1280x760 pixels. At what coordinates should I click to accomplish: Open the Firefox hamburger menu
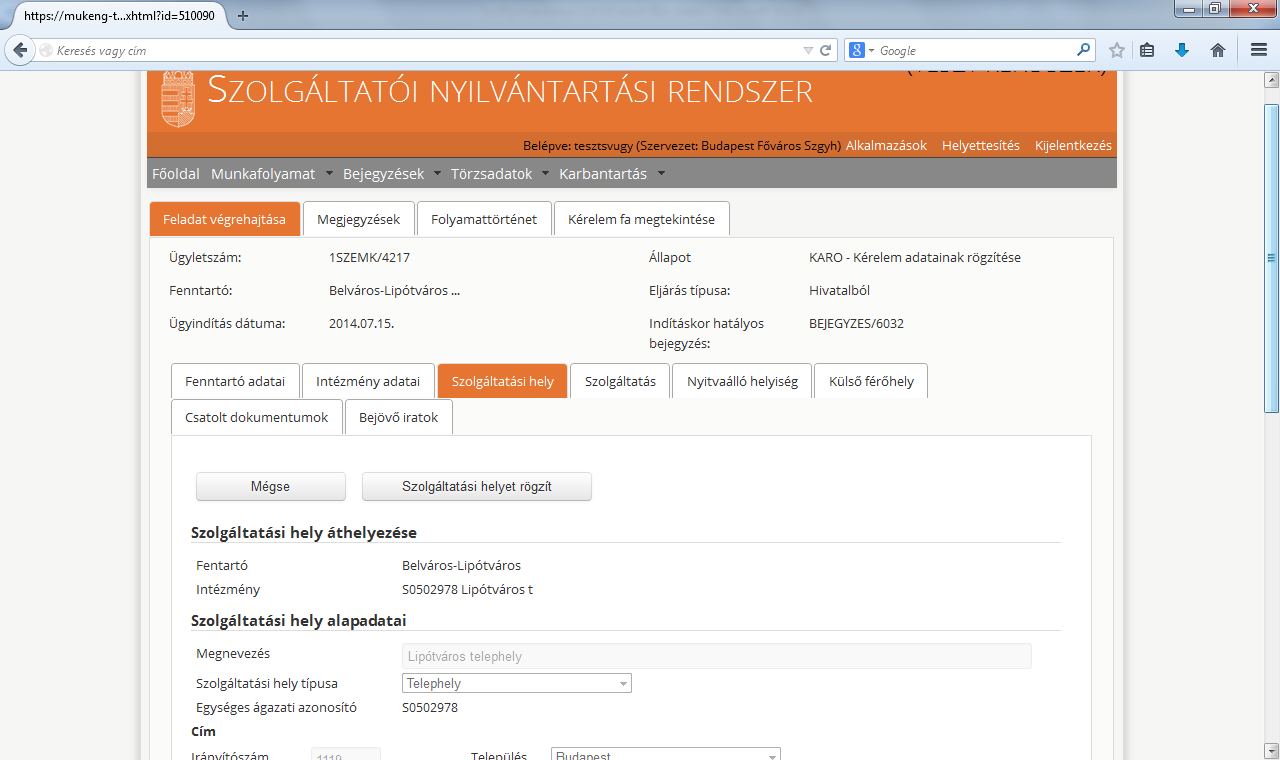[x=1259, y=50]
